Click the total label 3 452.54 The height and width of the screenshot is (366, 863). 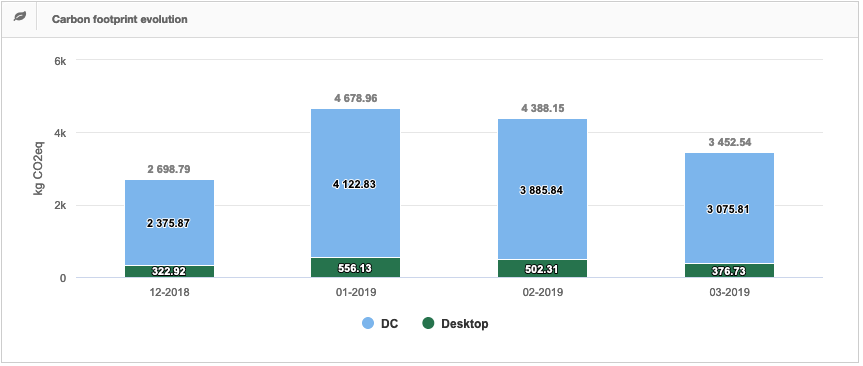[x=729, y=143]
